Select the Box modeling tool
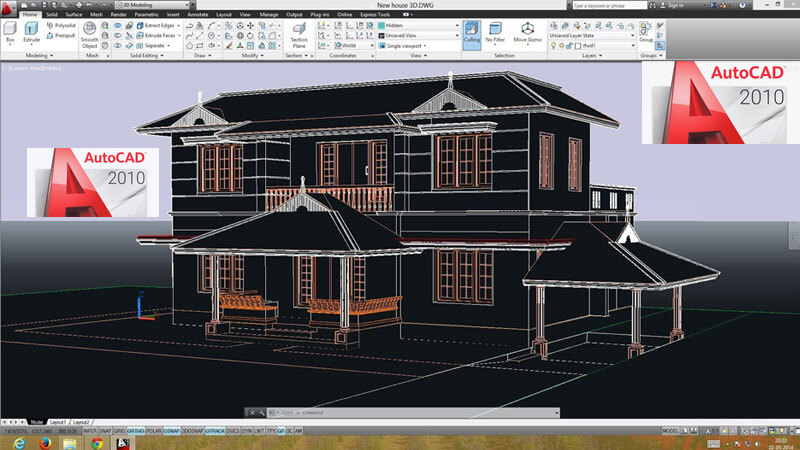The width and height of the screenshot is (800, 450). tap(10, 32)
